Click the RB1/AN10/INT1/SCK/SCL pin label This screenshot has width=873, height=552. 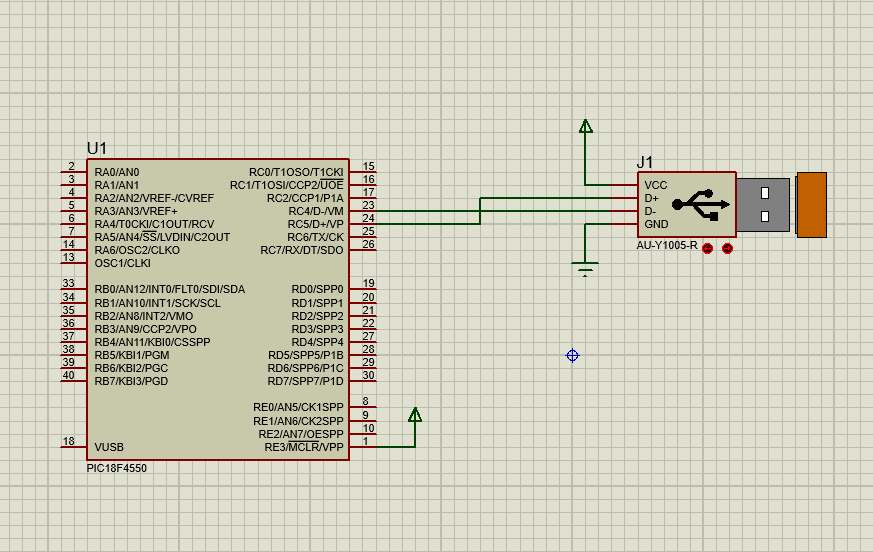tap(158, 304)
